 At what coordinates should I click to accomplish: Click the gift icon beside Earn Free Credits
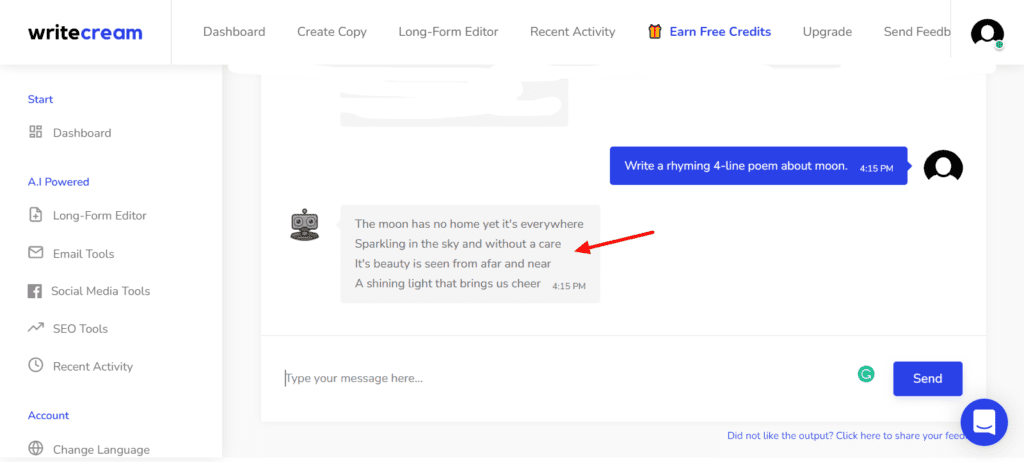point(655,31)
